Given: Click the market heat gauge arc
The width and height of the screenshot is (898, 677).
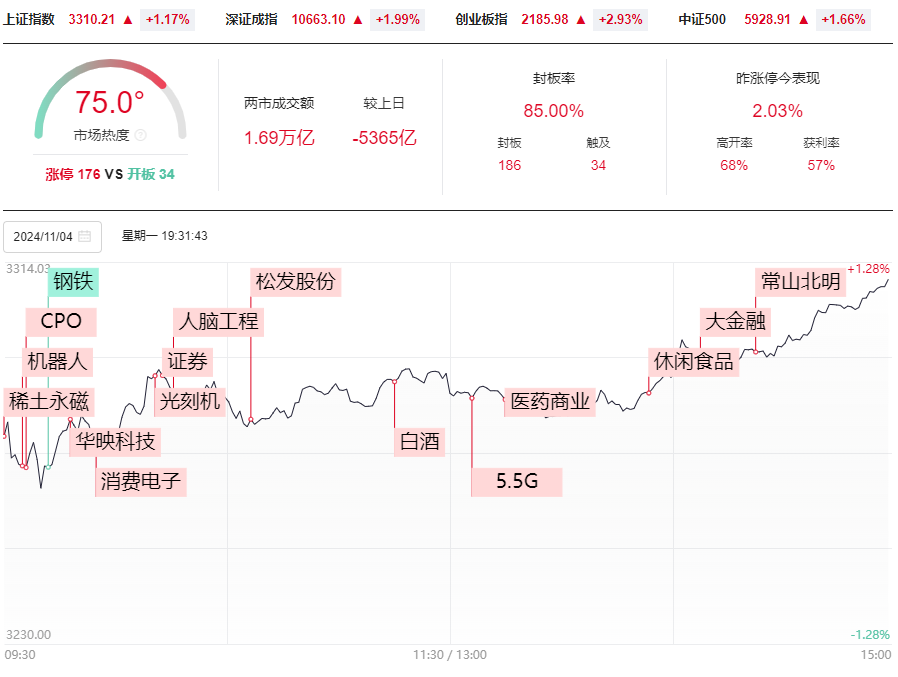Looking at the screenshot, I should coord(111,96).
